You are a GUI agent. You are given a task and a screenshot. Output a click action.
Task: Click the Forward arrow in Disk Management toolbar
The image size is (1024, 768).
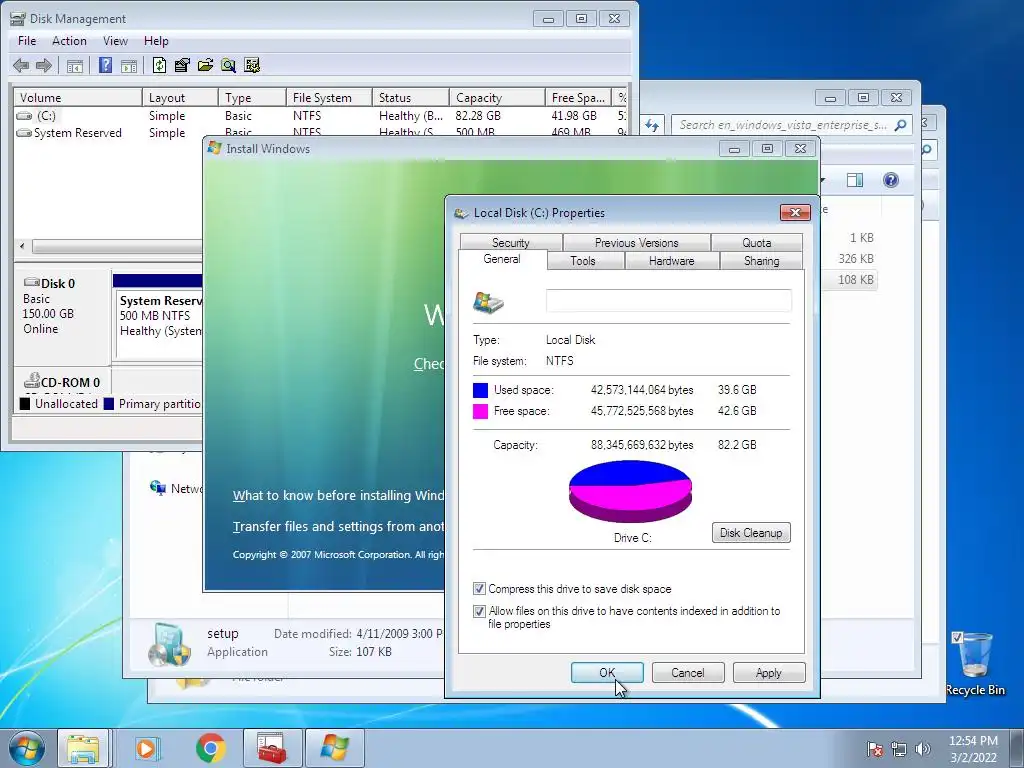(x=44, y=65)
